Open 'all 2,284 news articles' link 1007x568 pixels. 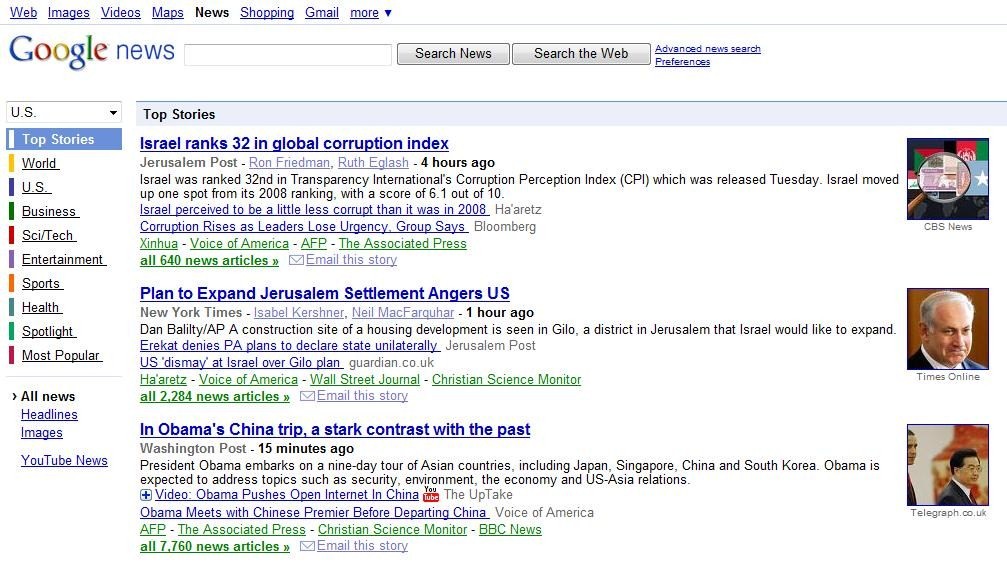(215, 396)
